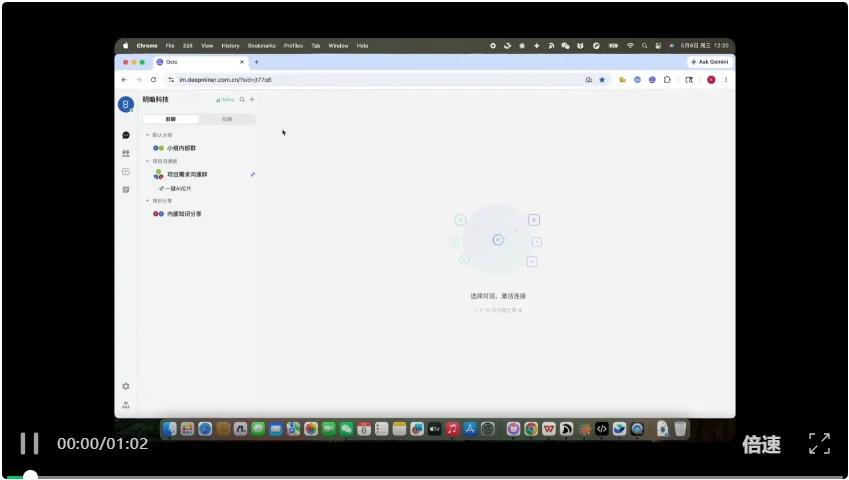Click the pin icon on 项目需求沟通群 row
849x480 pixels.
point(252,174)
